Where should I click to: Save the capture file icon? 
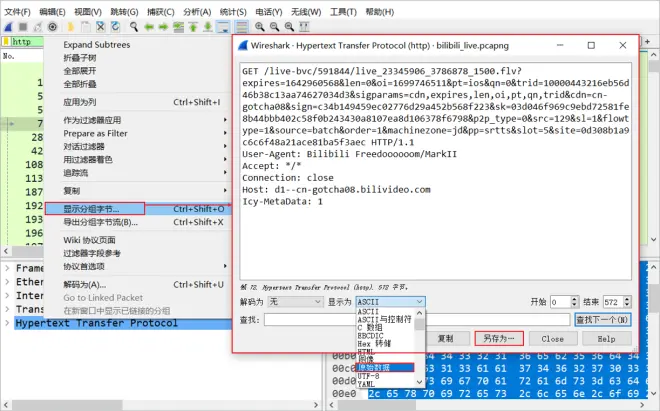(85, 27)
